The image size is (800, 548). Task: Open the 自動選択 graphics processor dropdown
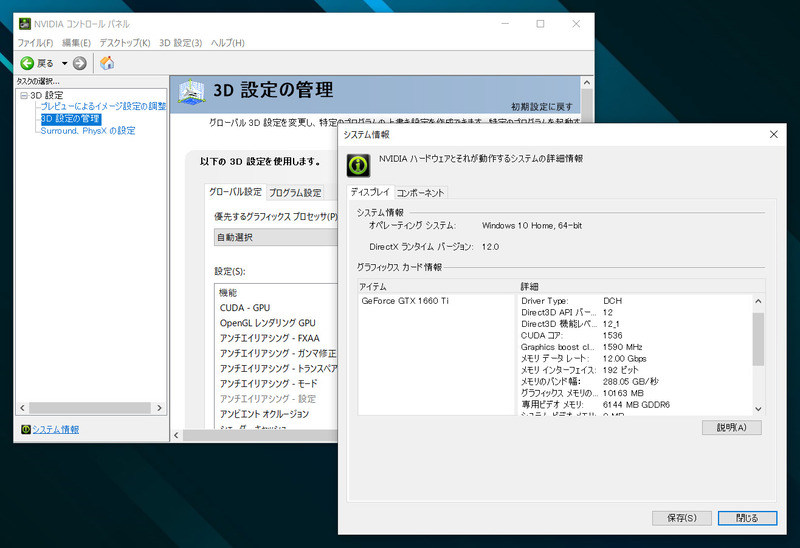(276, 237)
